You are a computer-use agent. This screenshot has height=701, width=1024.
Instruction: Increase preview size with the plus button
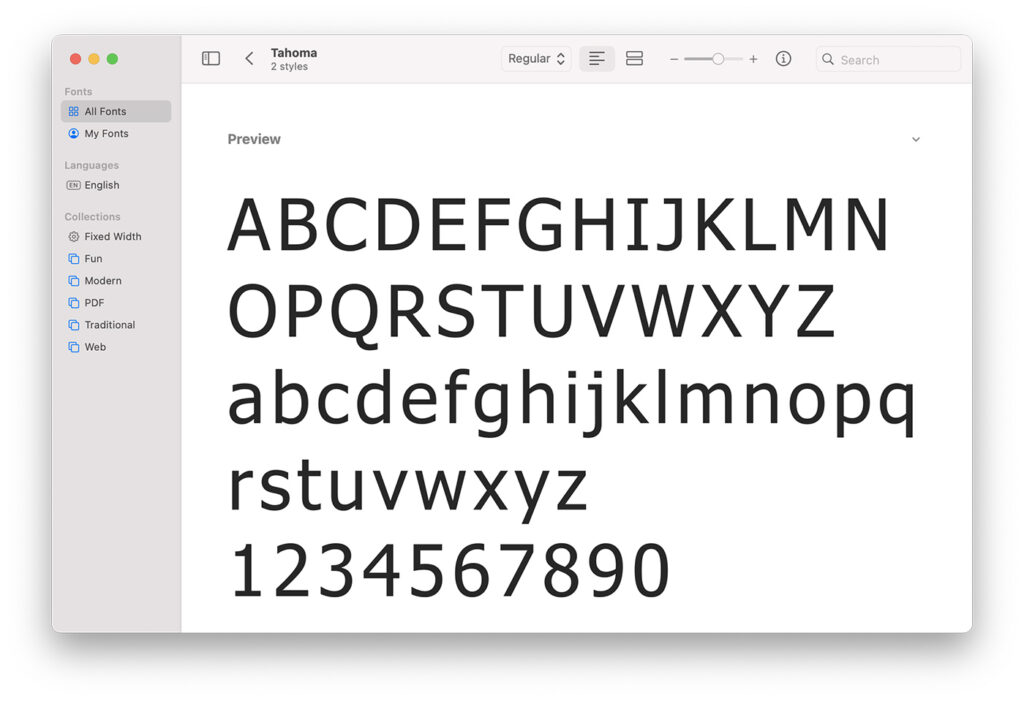[x=753, y=58]
